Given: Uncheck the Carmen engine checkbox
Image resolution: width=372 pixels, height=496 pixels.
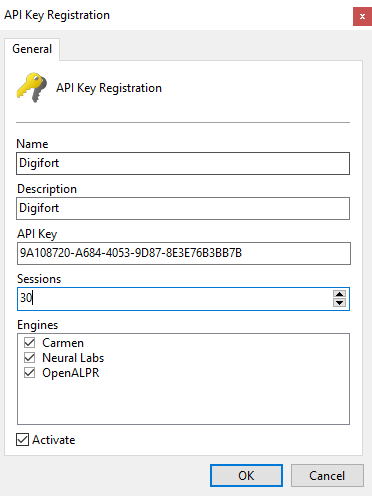Looking at the screenshot, I should point(30,343).
